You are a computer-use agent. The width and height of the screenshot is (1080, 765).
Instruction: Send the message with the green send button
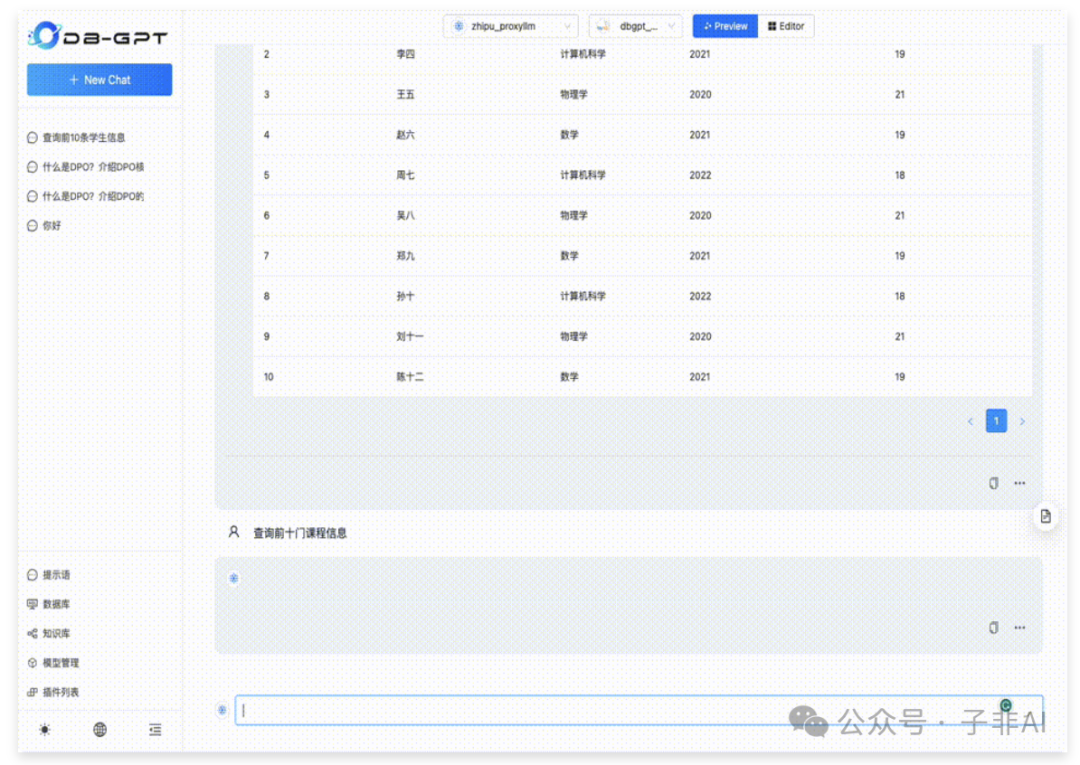click(1005, 705)
